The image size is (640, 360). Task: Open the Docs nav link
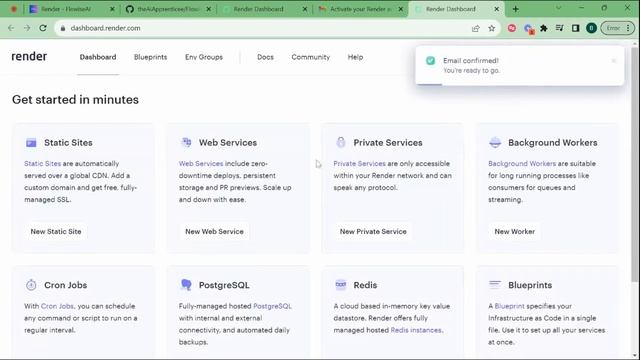pyautogui.click(x=265, y=57)
